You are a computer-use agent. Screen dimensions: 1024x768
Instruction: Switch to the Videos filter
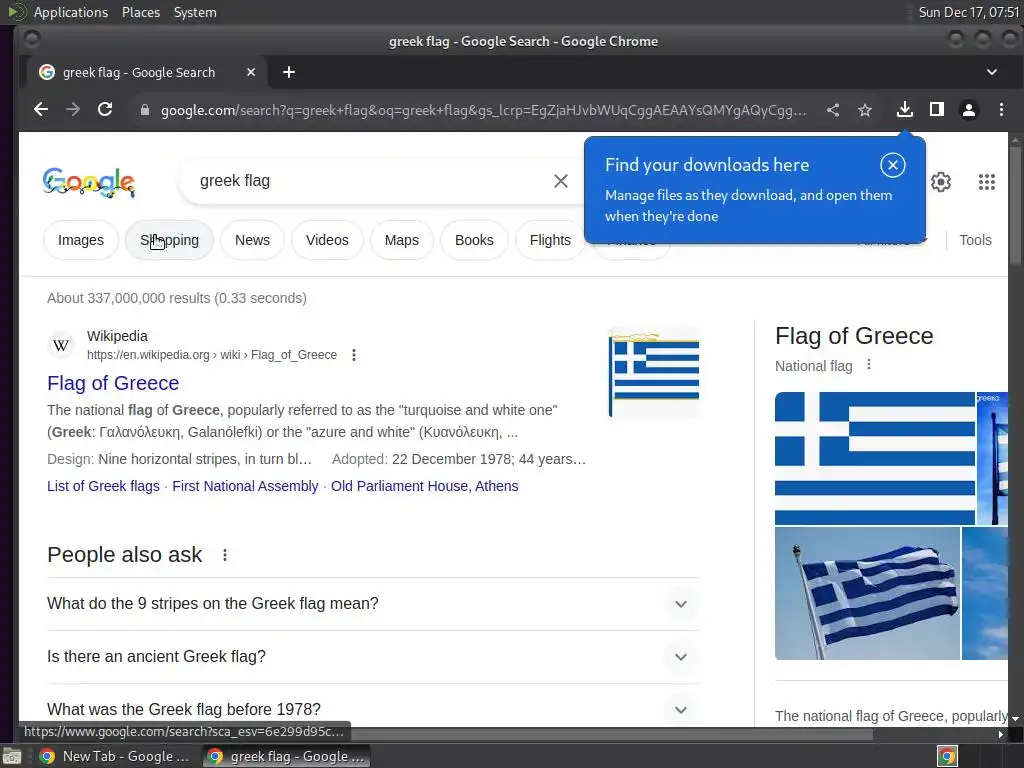click(327, 240)
